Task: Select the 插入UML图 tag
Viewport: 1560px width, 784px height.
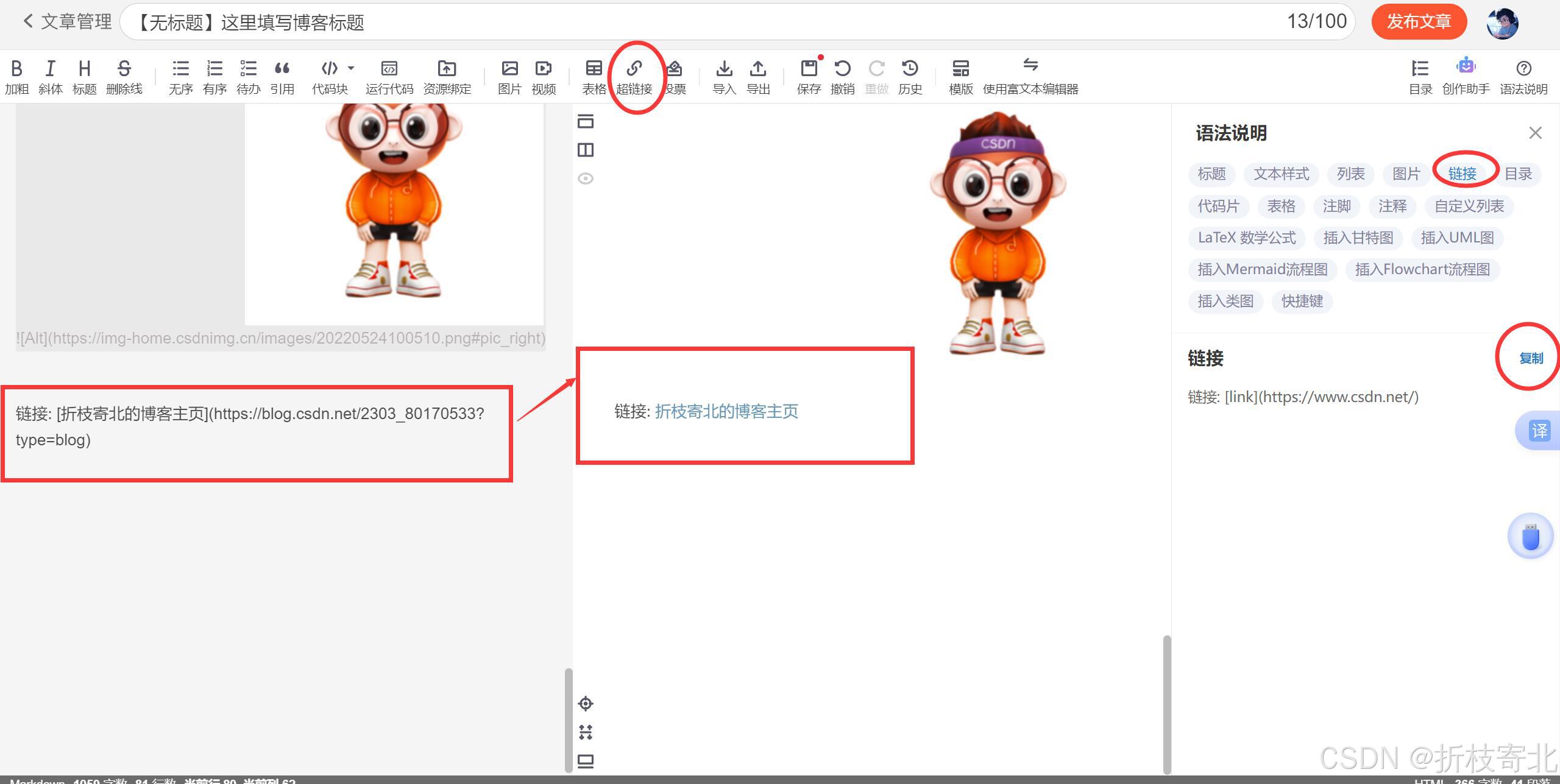Action: pyautogui.click(x=1458, y=238)
